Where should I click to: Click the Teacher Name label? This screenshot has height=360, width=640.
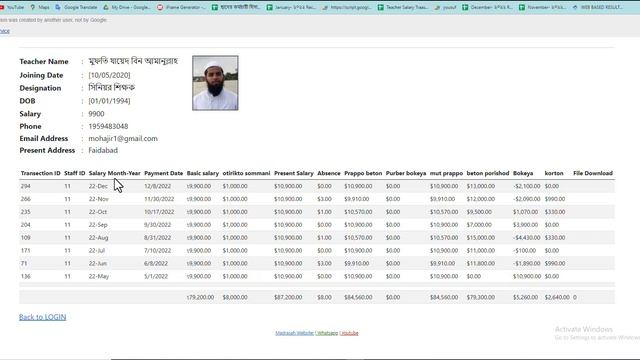[x=44, y=62]
